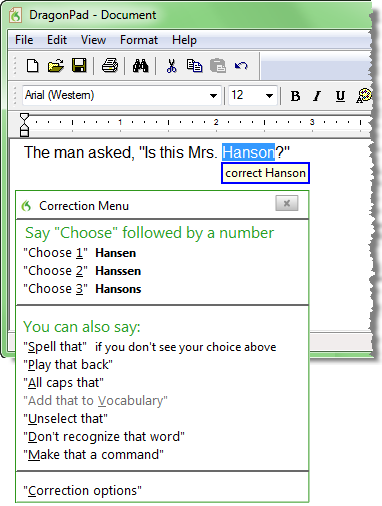
Task: Copy selection with the Copy icon
Action: [x=194, y=66]
